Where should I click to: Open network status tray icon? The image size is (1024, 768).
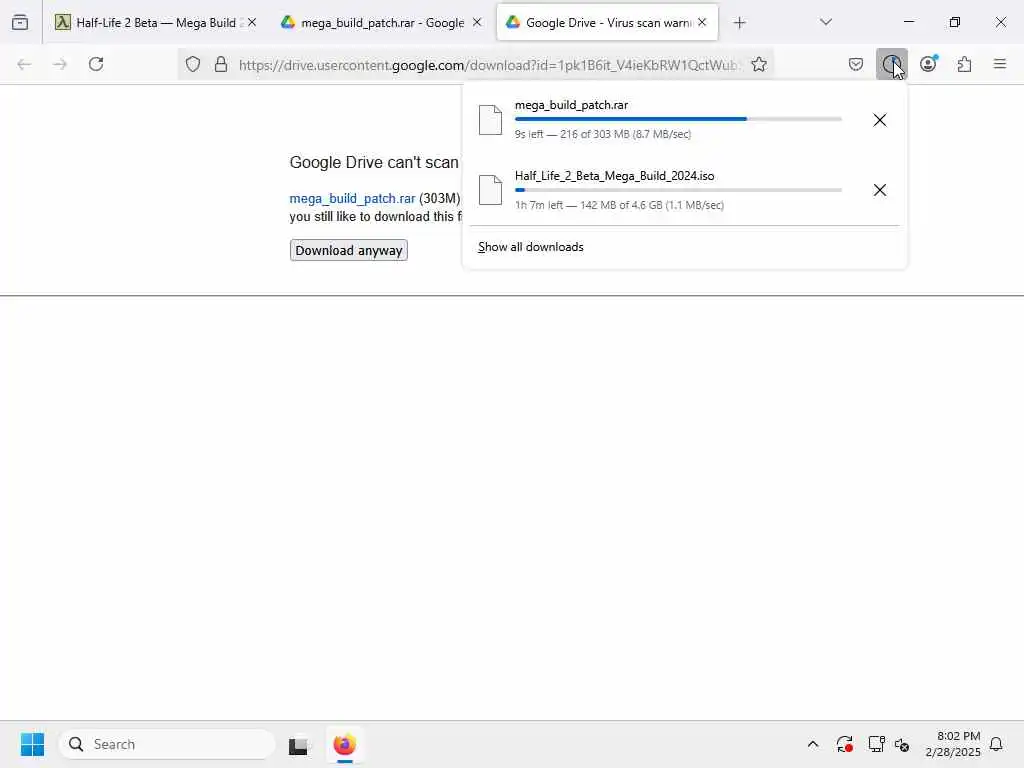[876, 744]
